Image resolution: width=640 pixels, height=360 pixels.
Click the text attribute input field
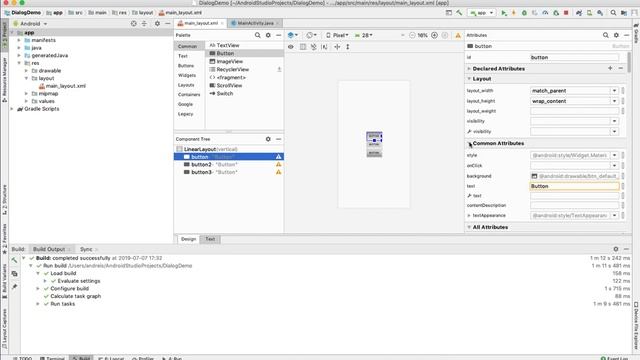575,186
